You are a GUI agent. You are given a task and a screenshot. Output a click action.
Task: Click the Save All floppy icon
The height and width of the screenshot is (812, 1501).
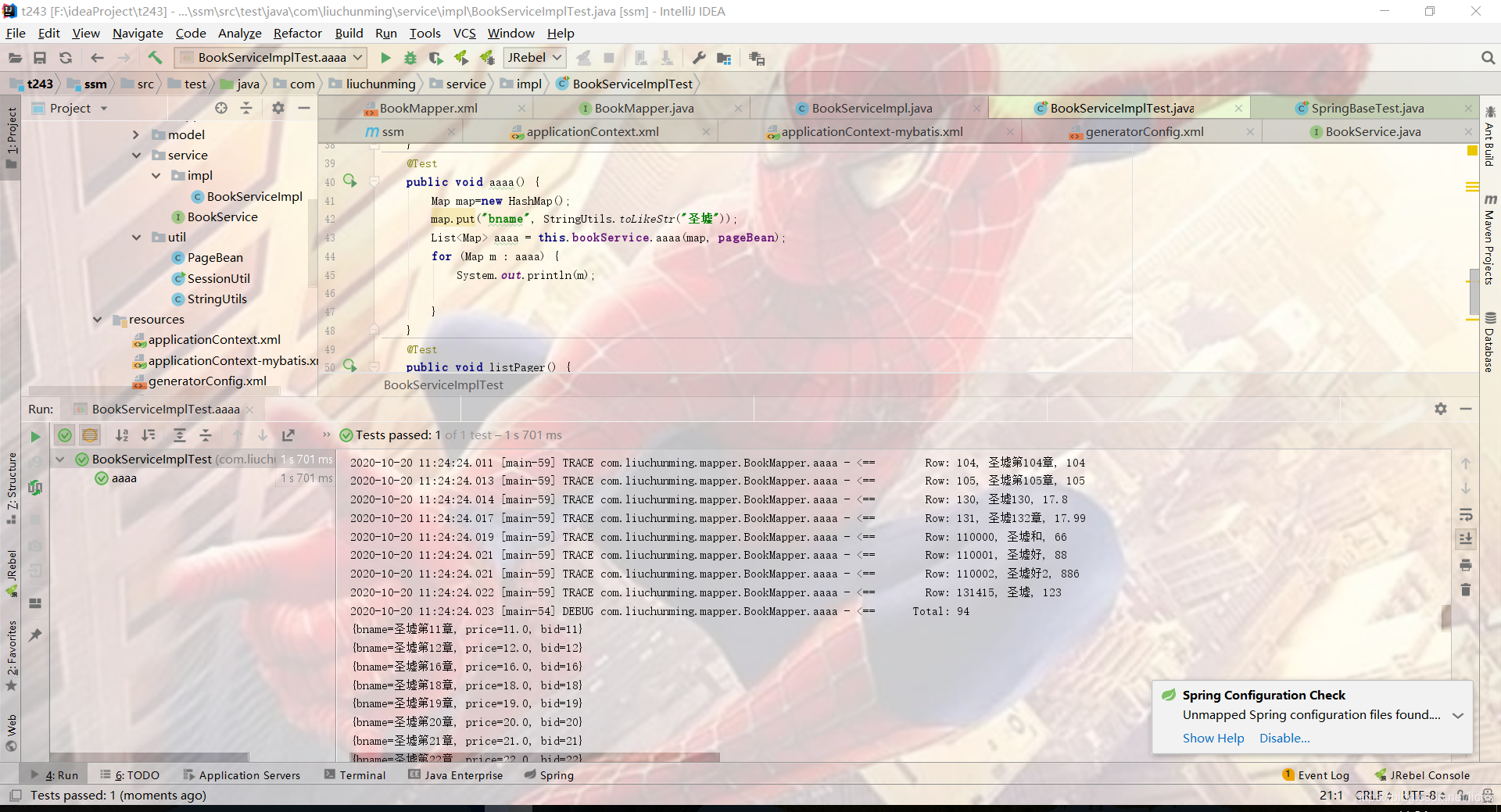point(40,58)
